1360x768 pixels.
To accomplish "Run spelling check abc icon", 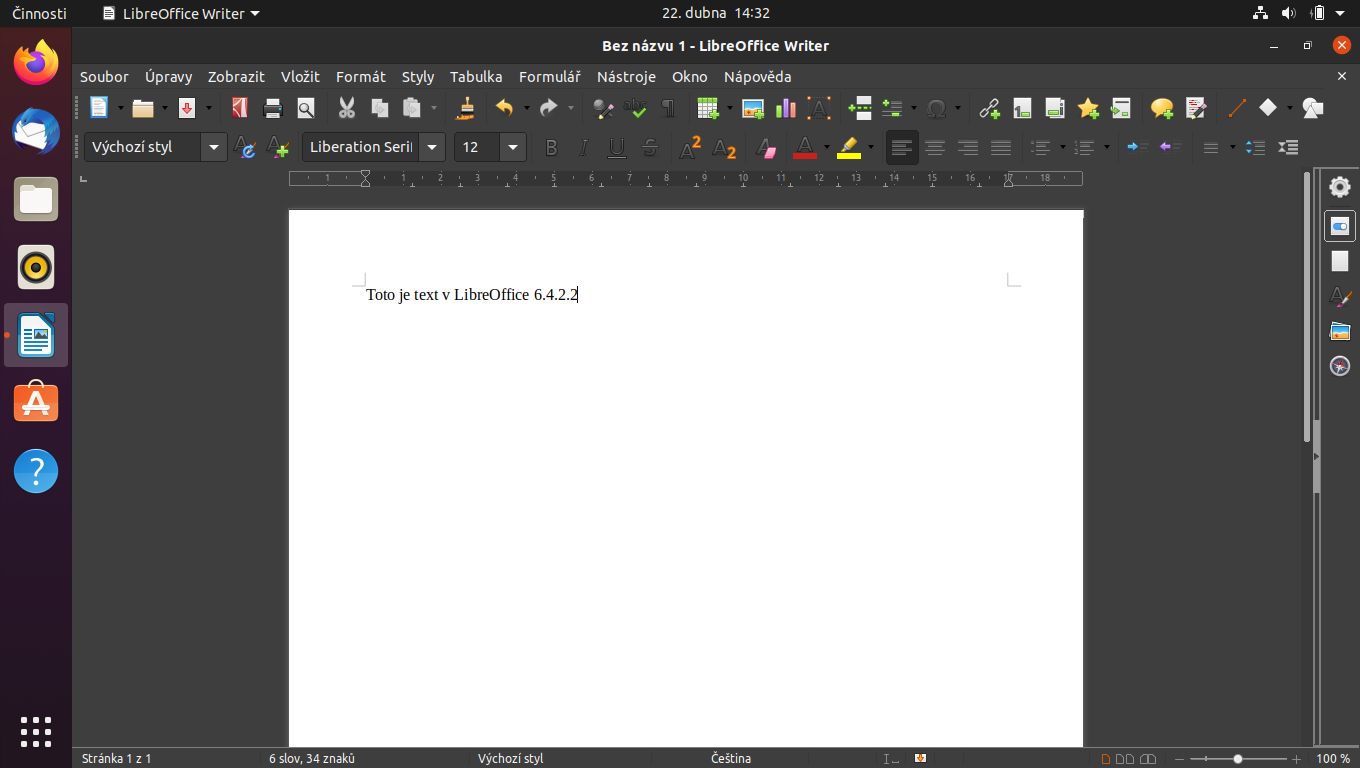I will (x=635, y=108).
